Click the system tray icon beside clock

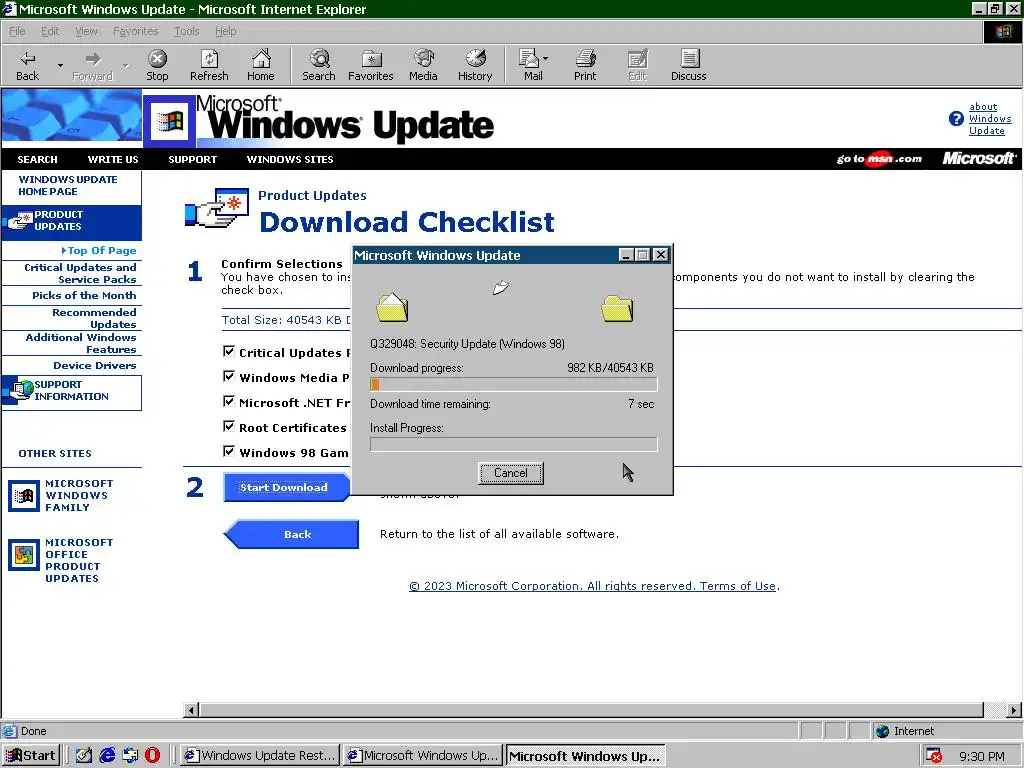(x=934, y=756)
